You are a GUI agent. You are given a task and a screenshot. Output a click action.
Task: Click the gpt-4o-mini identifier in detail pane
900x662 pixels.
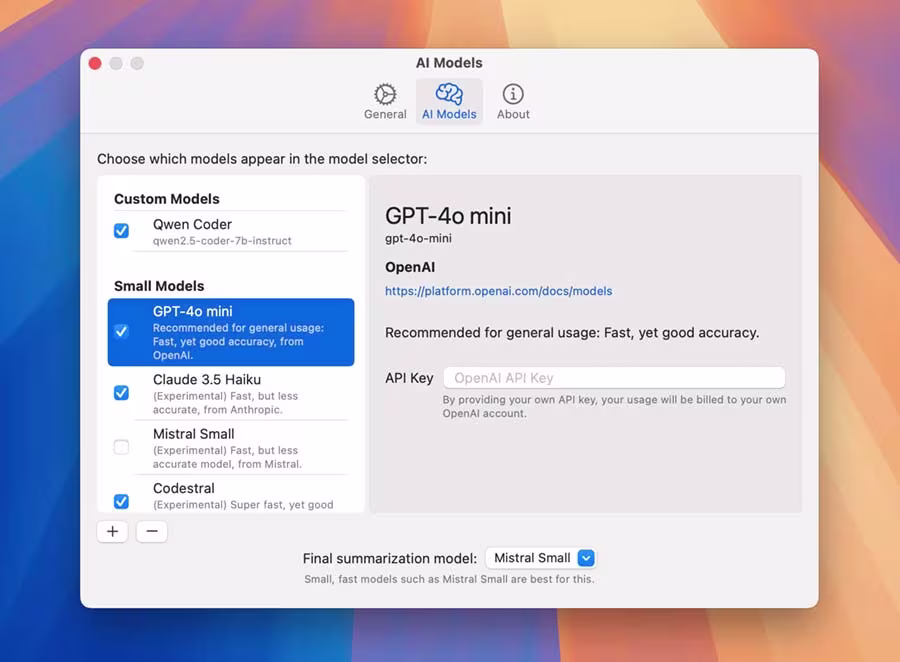pyautogui.click(x=418, y=238)
